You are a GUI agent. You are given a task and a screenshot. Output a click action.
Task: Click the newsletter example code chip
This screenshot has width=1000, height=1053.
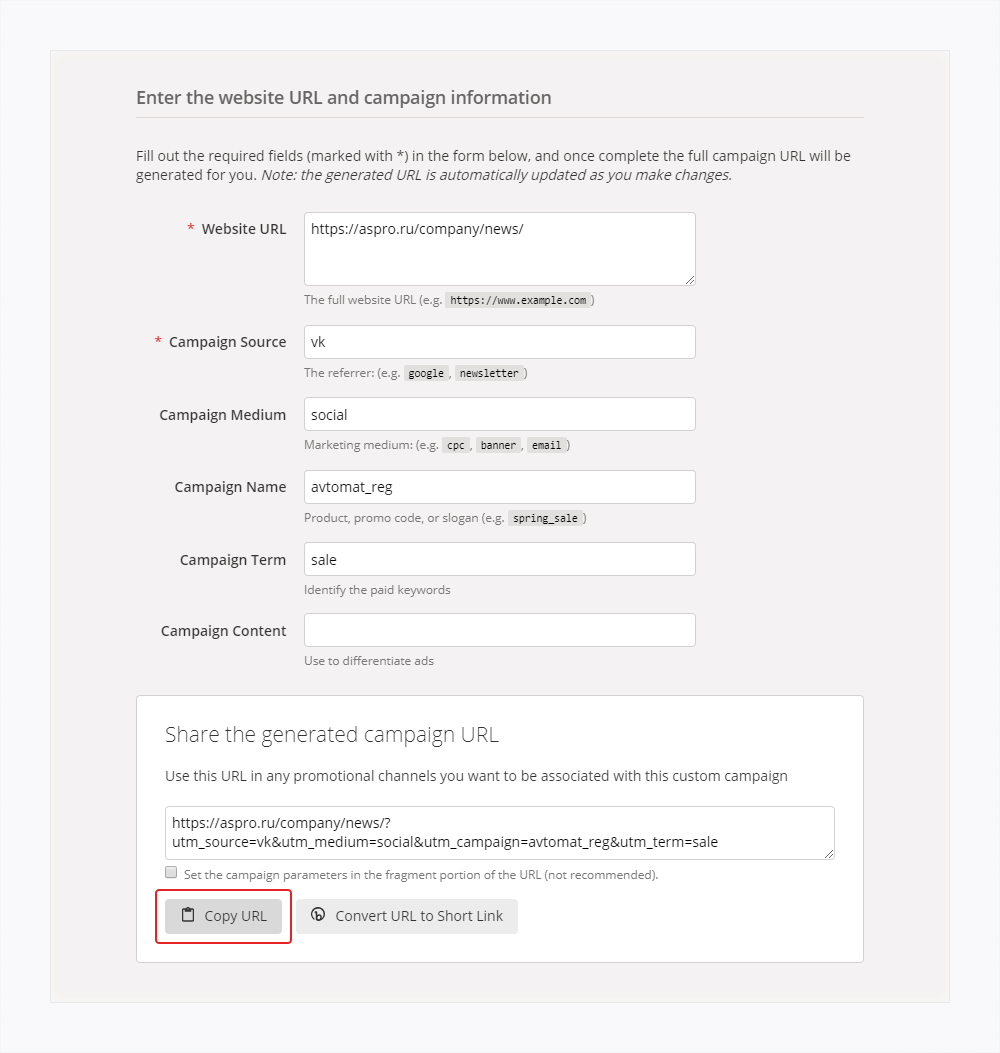490,373
